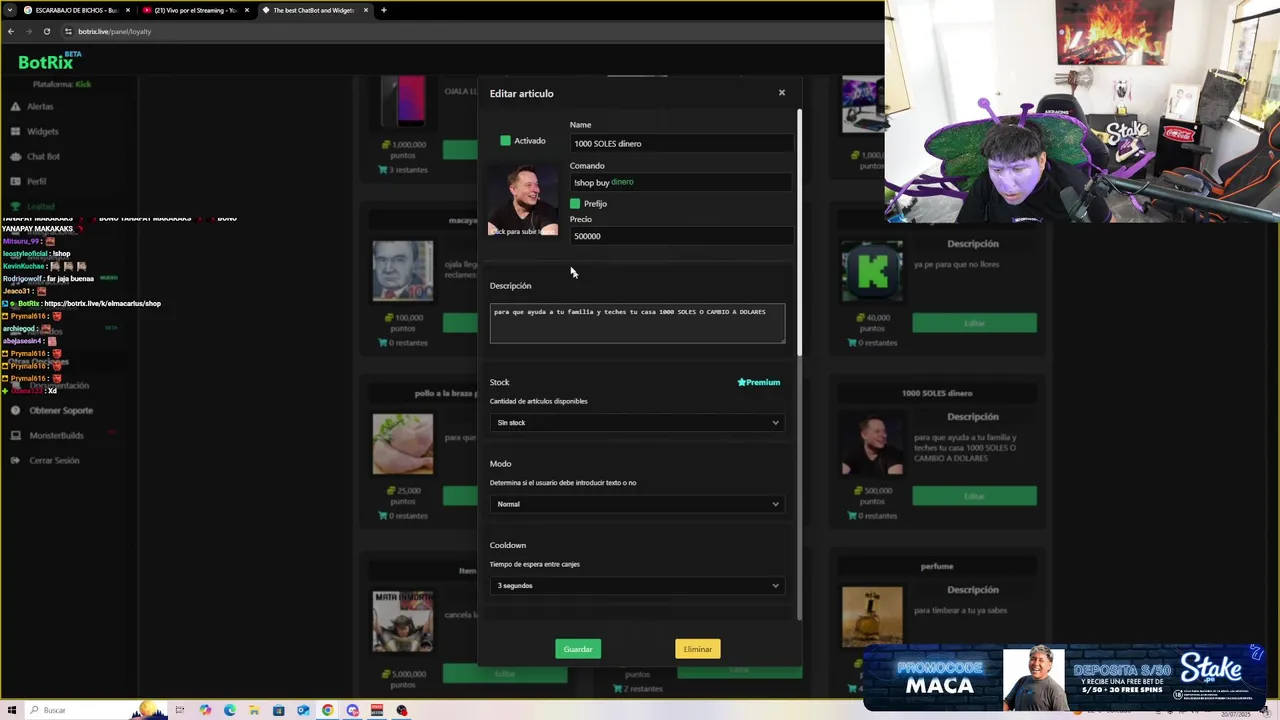Click Editar on the background 1000 SOLES dinero card

(974, 496)
